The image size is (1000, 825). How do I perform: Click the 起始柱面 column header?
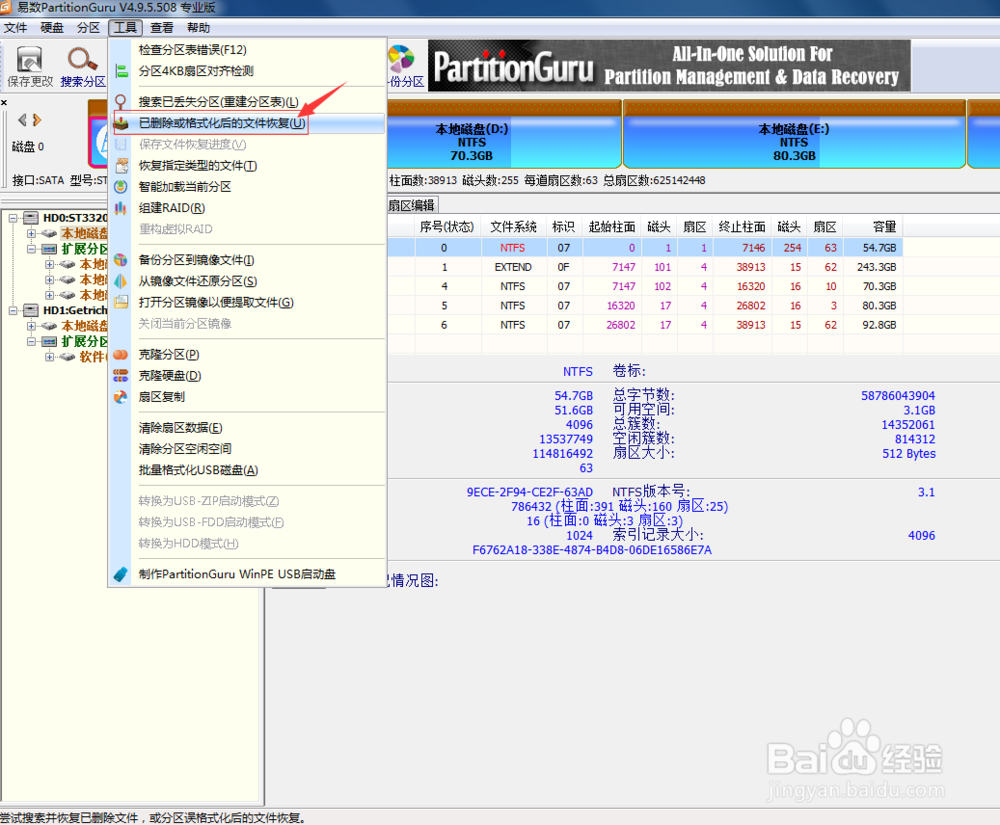pos(612,227)
